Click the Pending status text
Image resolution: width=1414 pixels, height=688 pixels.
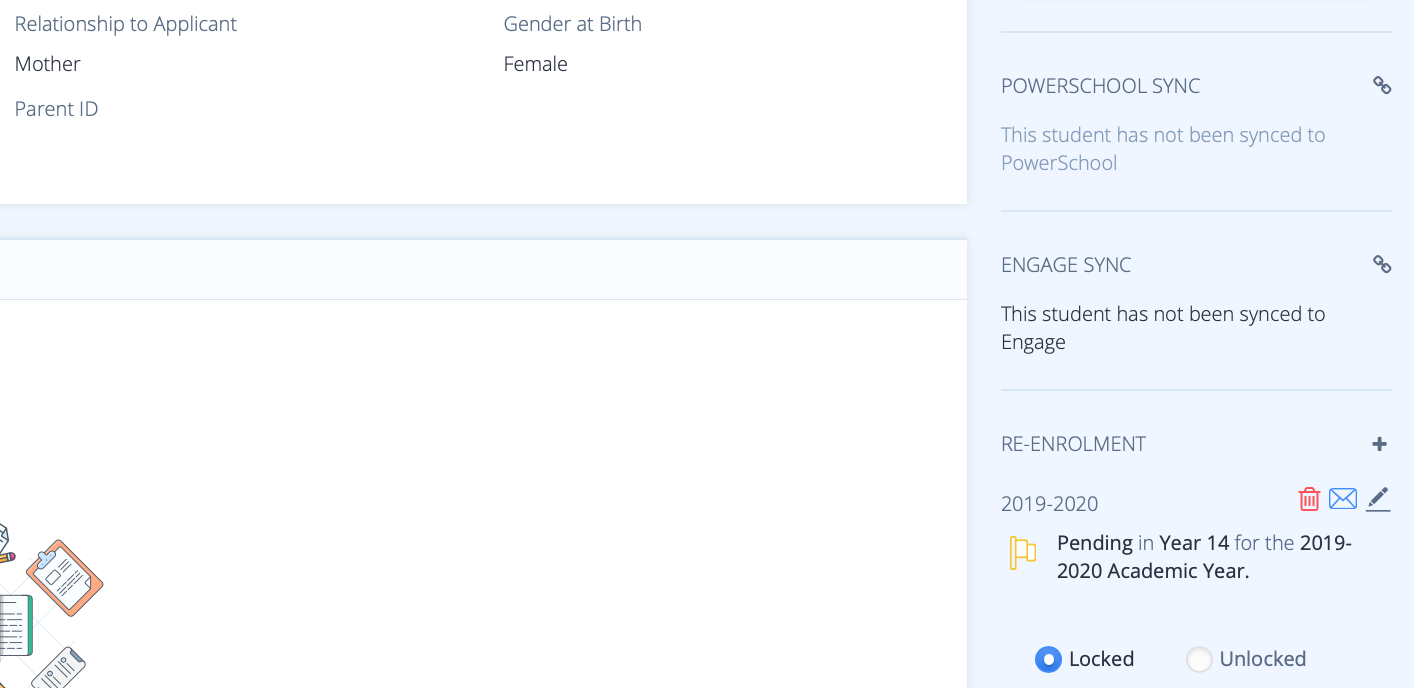(x=1095, y=544)
